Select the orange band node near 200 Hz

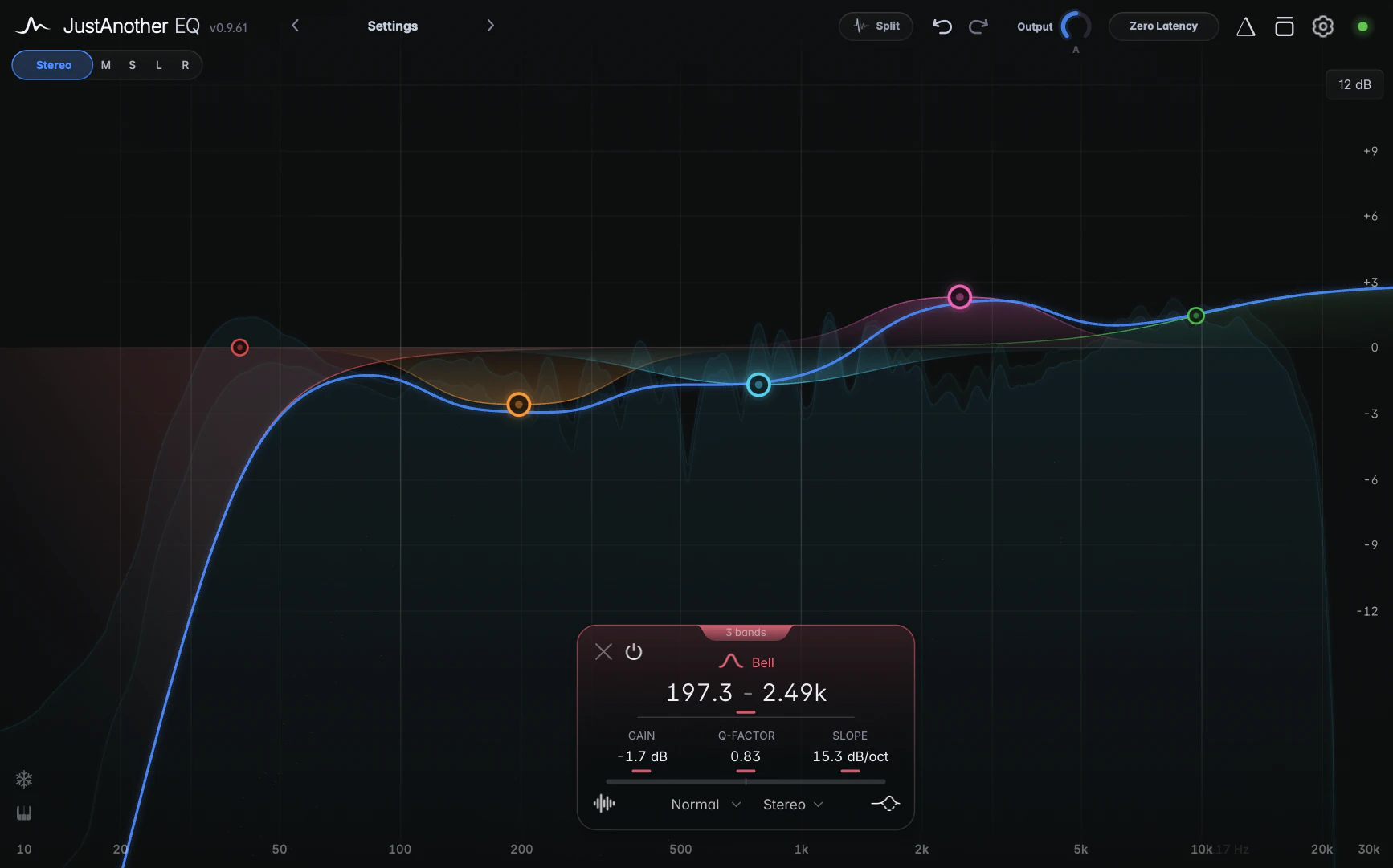pos(519,404)
